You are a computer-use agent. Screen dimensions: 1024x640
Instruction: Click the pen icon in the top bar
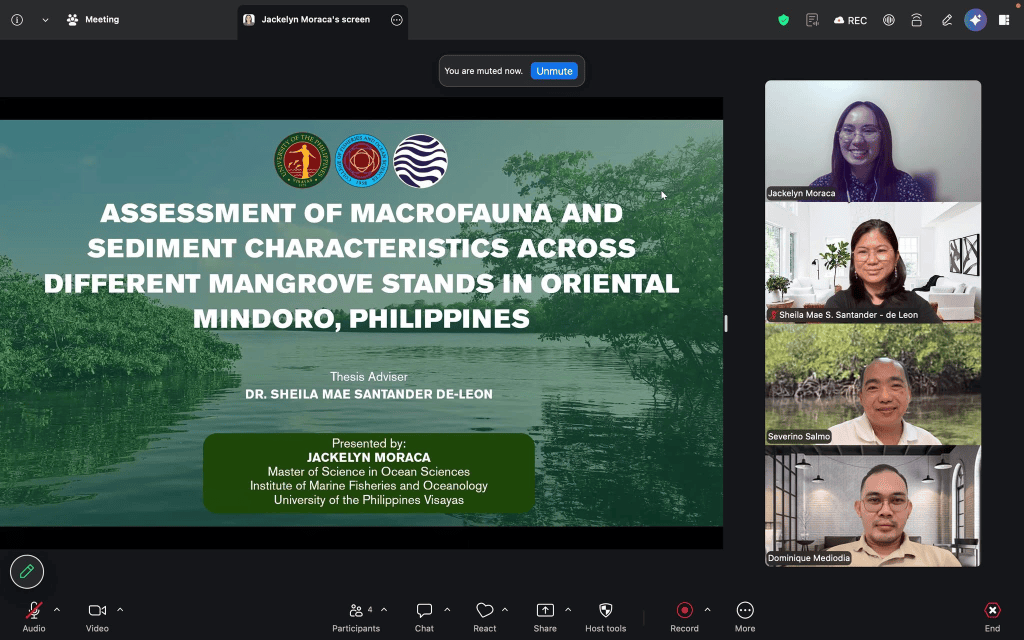point(946,20)
